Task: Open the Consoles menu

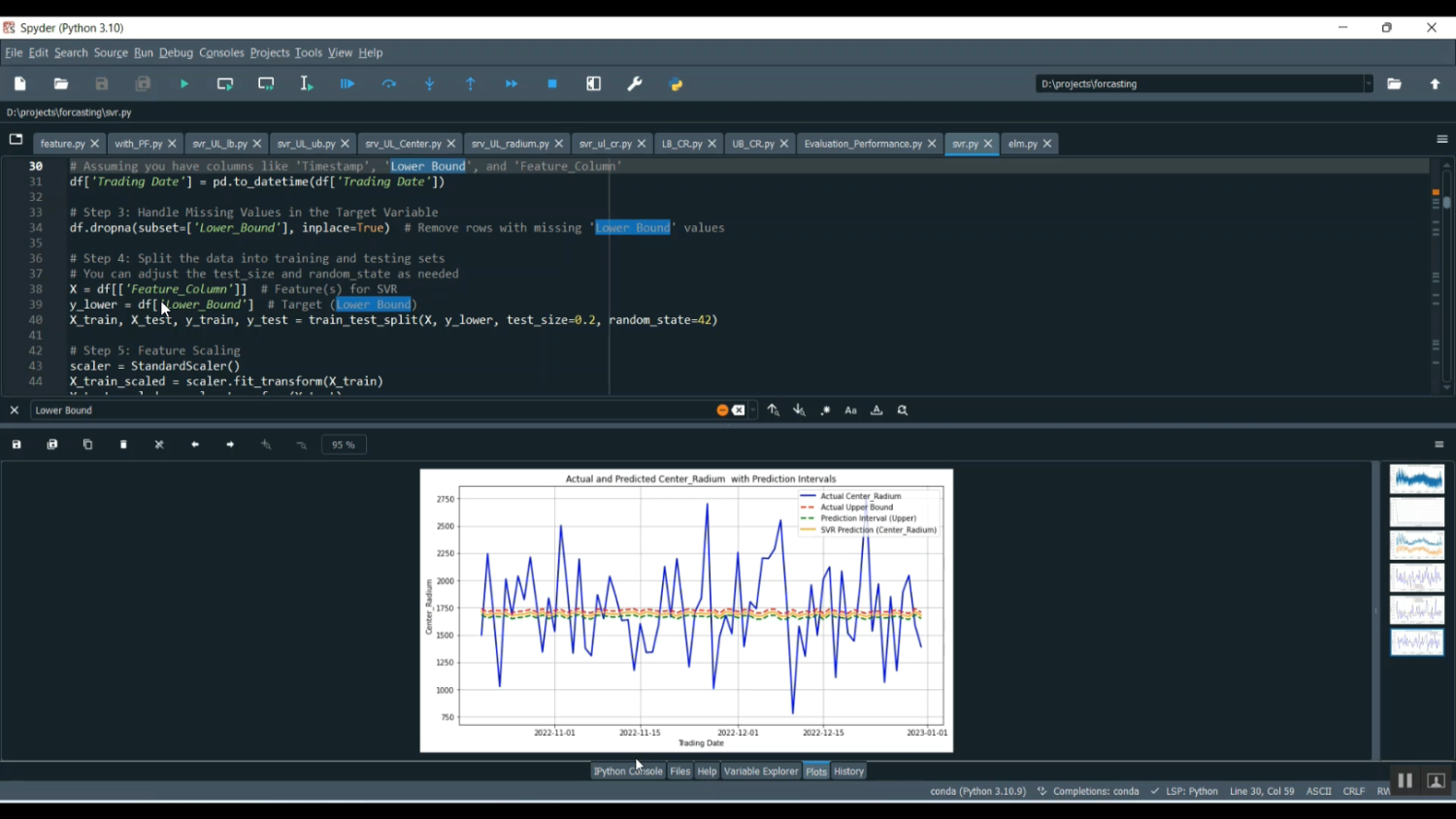Action: (221, 52)
